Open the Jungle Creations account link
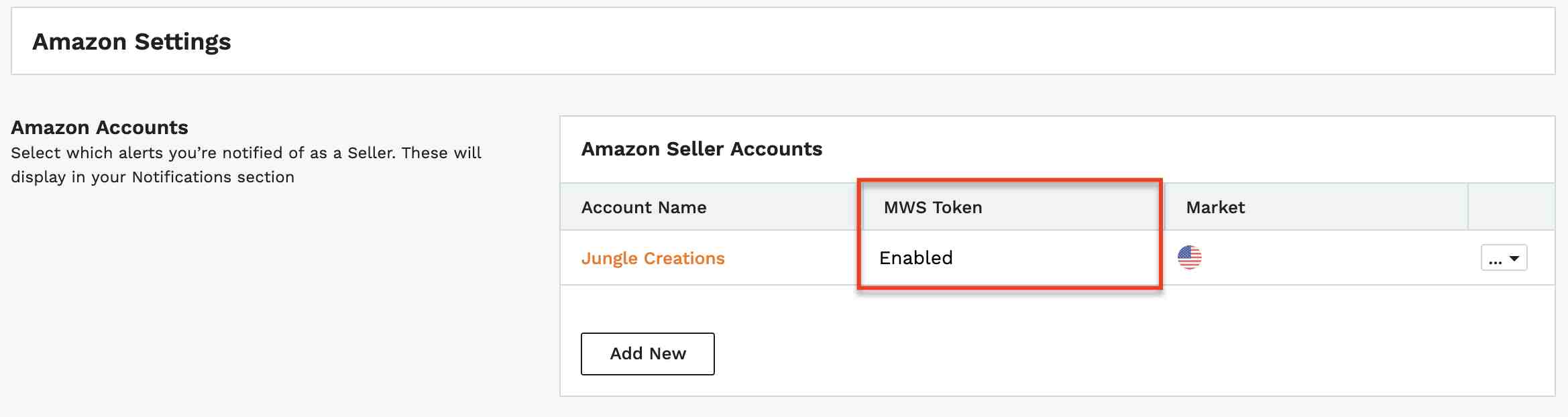The width and height of the screenshot is (1568, 417). pos(653,258)
